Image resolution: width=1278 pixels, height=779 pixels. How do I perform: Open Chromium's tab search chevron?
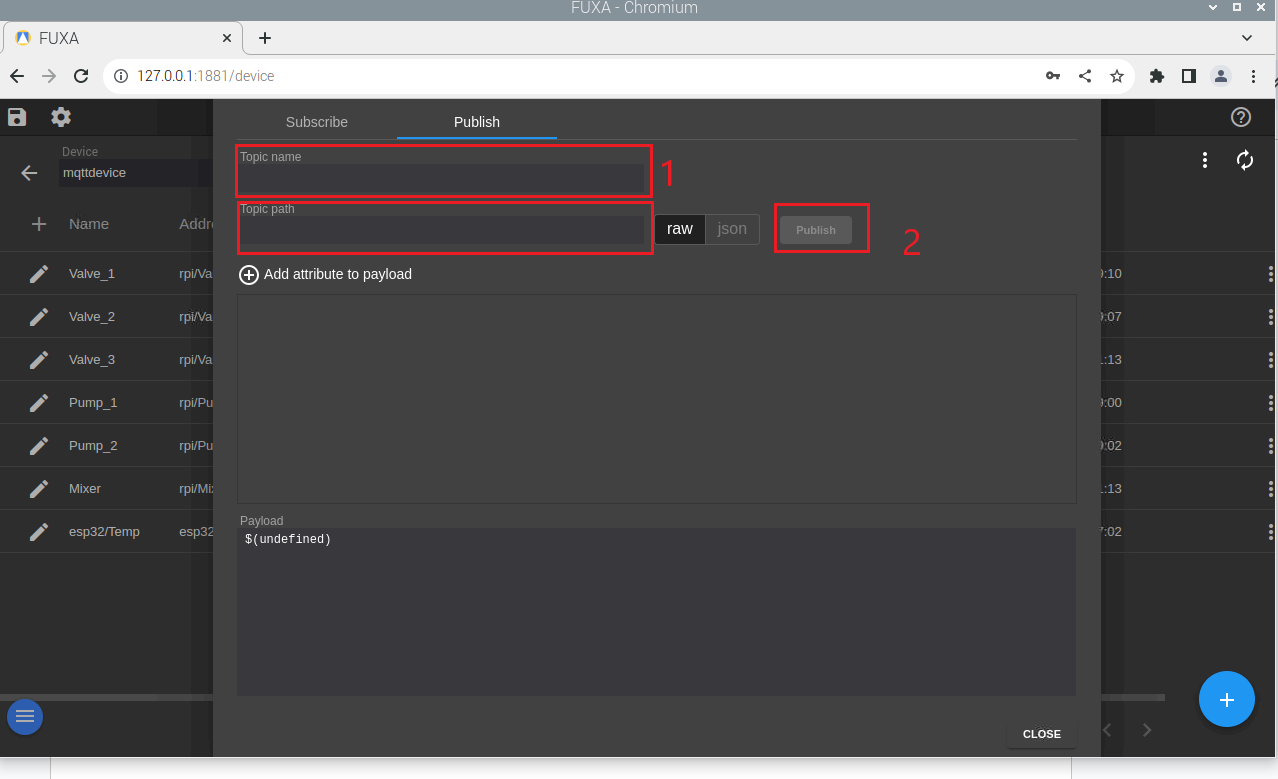(x=1247, y=38)
